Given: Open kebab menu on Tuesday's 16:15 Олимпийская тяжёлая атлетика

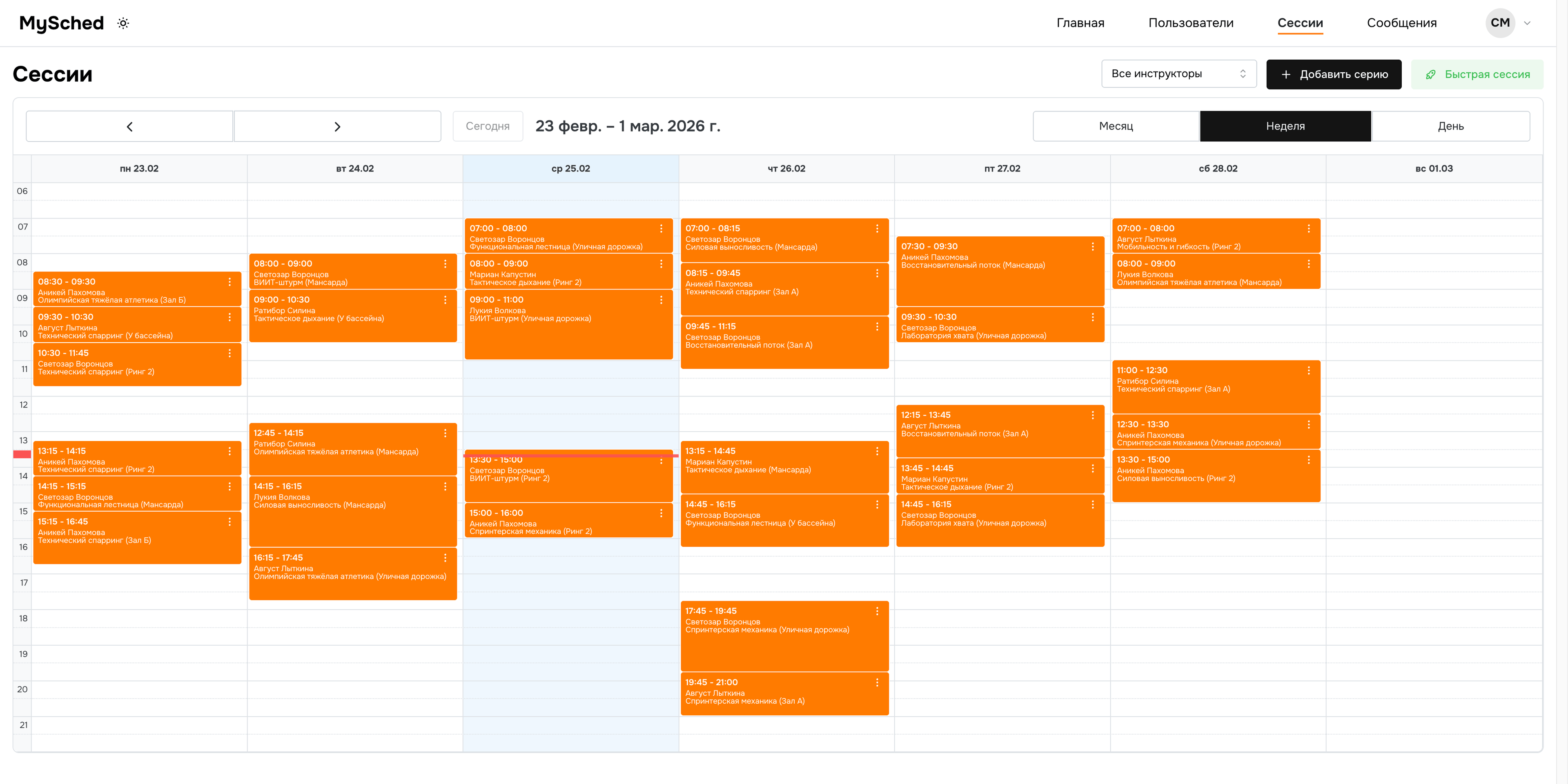Looking at the screenshot, I should tap(445, 557).
